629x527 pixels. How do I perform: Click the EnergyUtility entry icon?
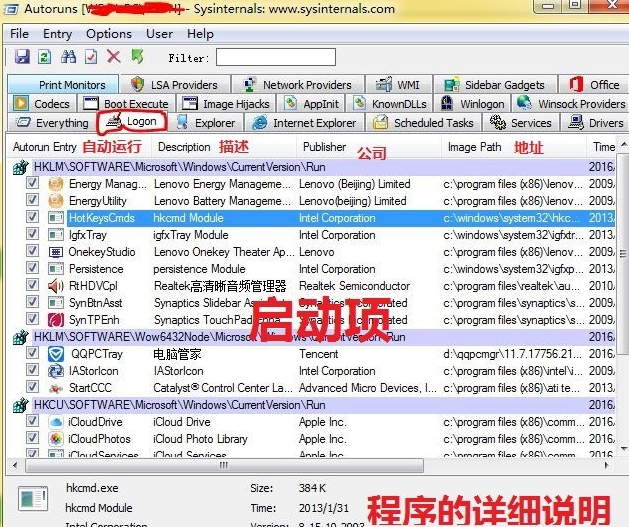56,201
